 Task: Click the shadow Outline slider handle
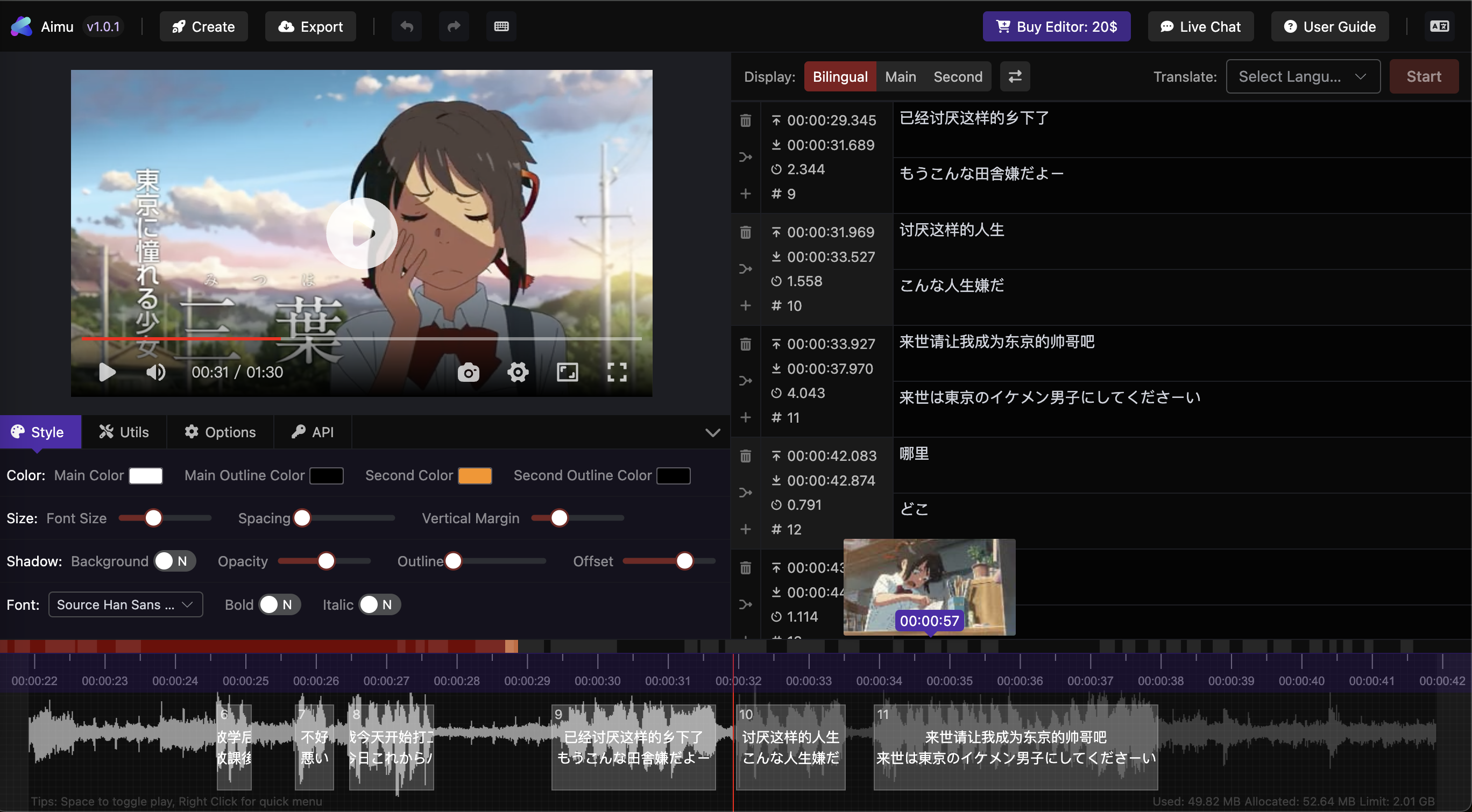[453, 561]
